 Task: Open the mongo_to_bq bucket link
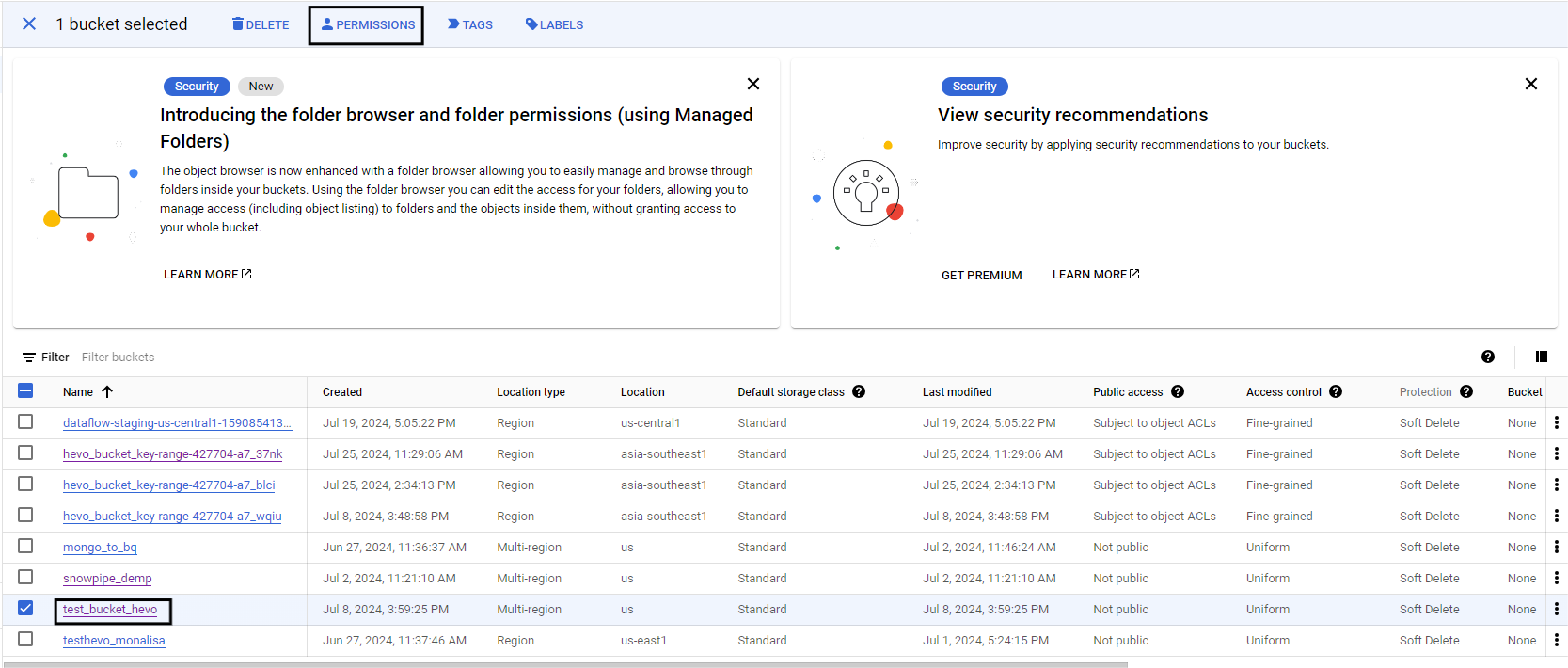(x=100, y=548)
